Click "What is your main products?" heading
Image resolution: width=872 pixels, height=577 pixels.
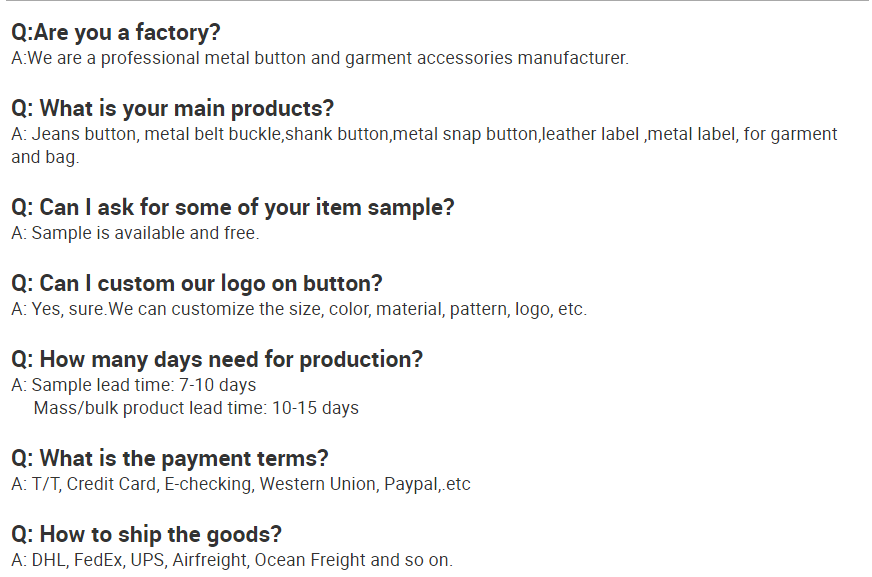[172, 109]
